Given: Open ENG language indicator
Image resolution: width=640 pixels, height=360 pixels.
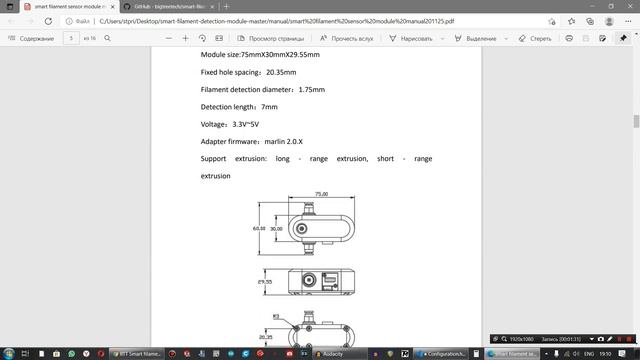Looking at the screenshot, I should click(589, 354).
